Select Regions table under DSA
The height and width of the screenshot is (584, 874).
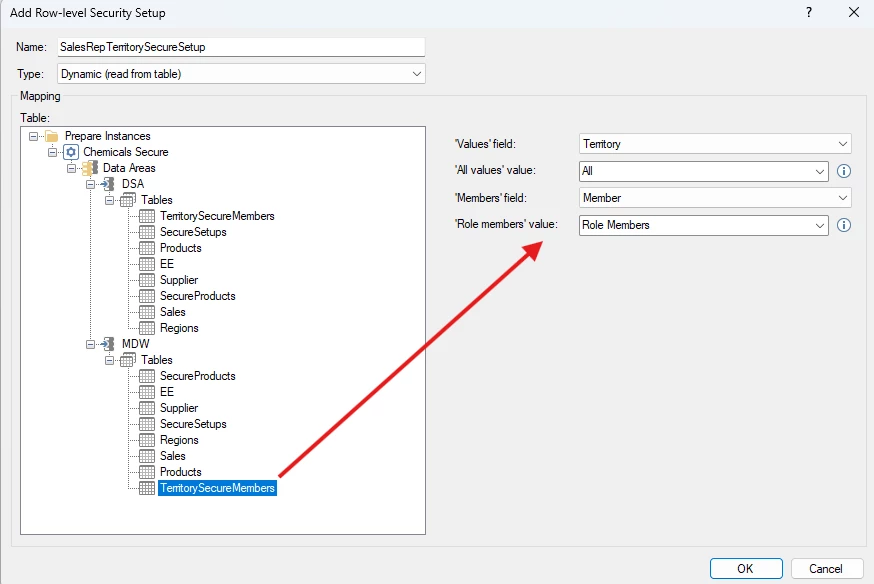coord(179,328)
